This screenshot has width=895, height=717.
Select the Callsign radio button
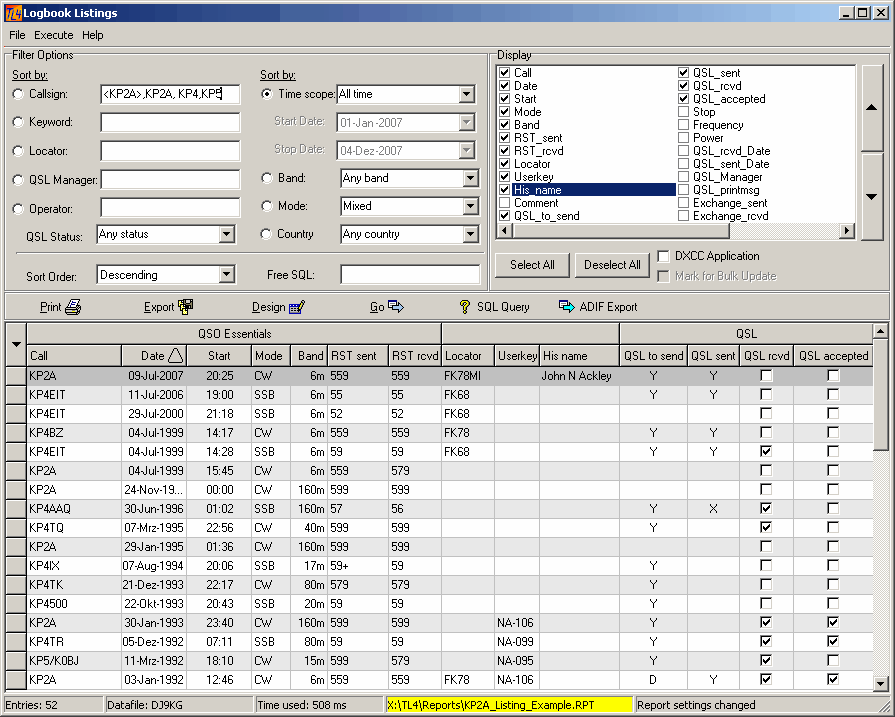tap(18, 94)
